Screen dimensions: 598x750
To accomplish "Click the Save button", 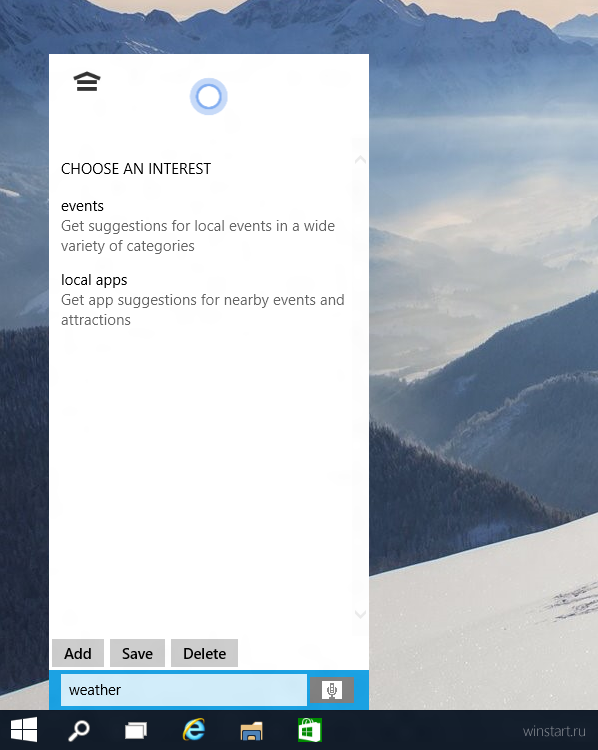I will 137,653.
